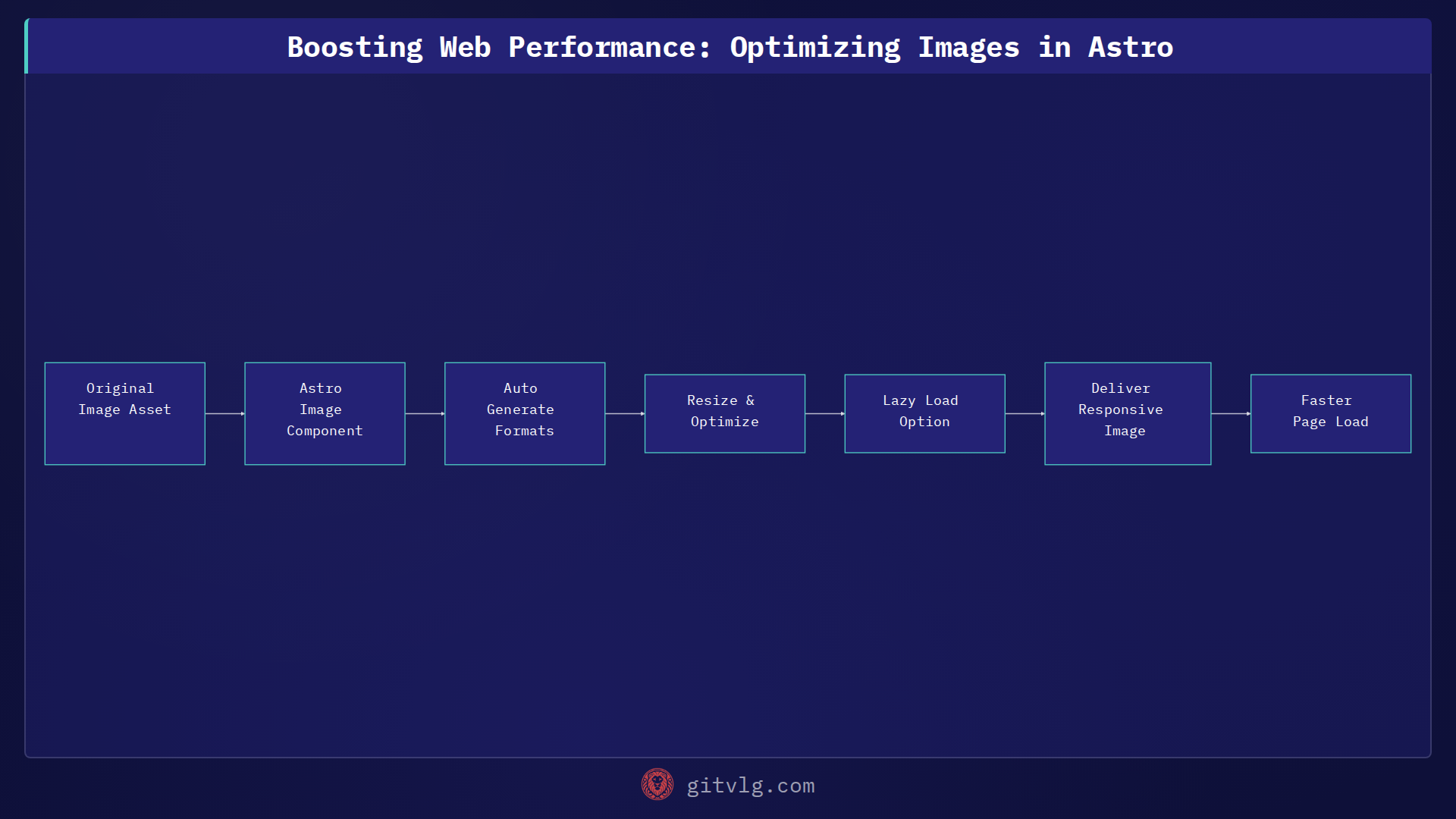Open the gitvlg.com link text

[751, 786]
